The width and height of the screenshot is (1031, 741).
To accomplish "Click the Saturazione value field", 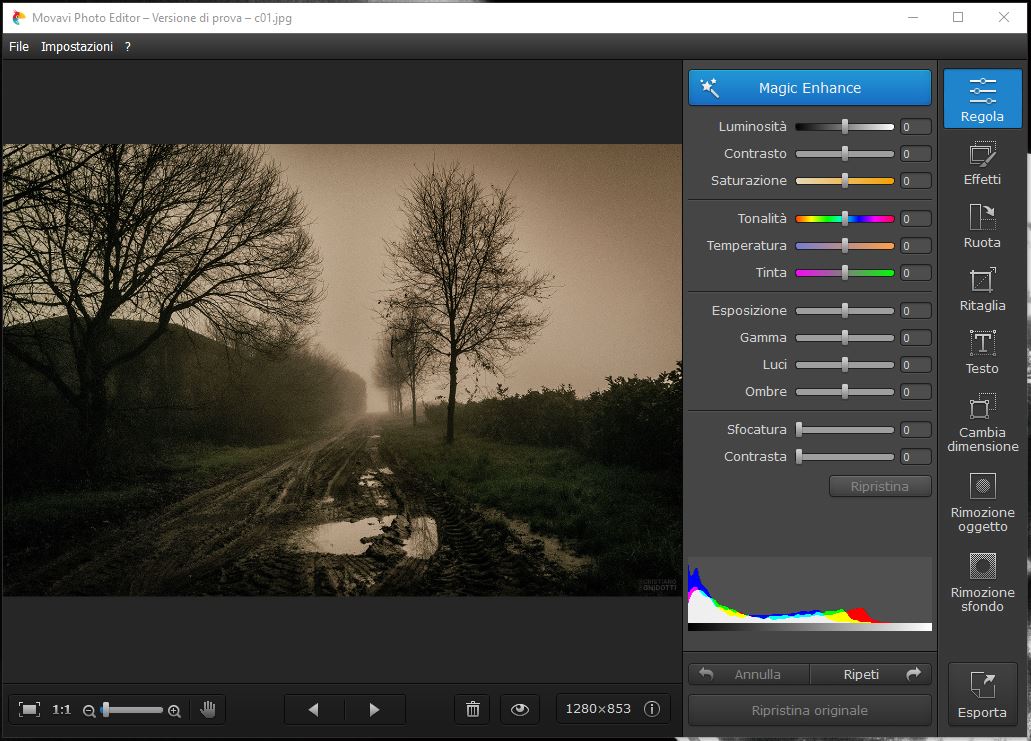I will [915, 181].
